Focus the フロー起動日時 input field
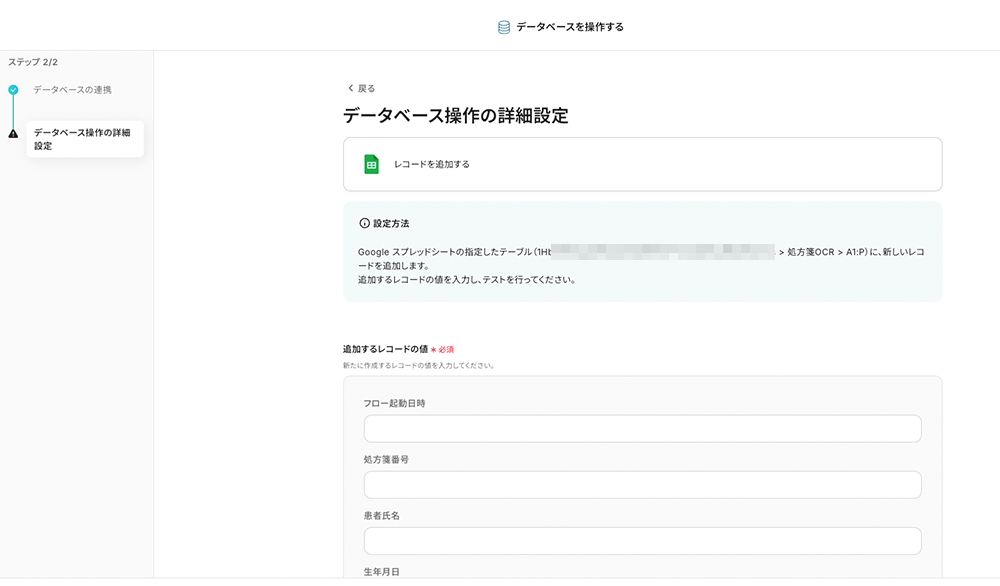The width and height of the screenshot is (1000, 586). (642, 429)
